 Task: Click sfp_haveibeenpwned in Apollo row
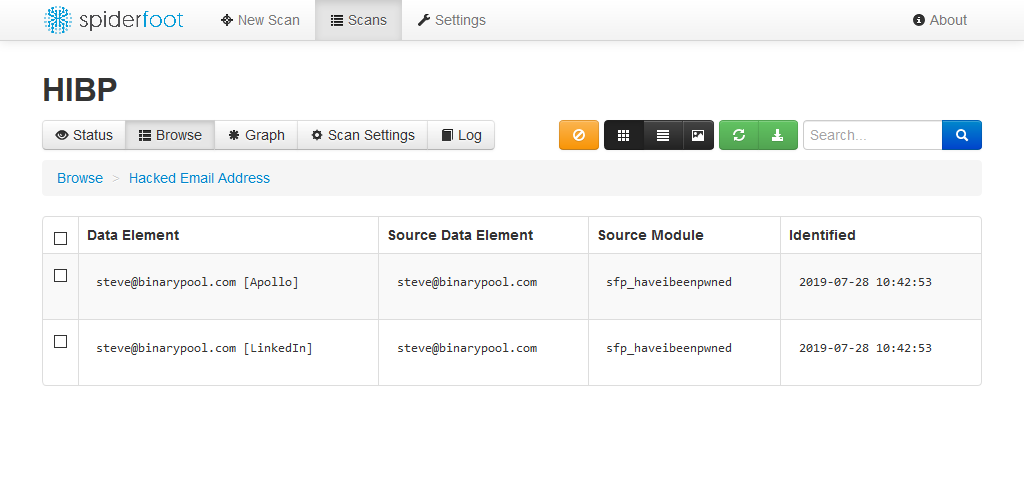(x=669, y=283)
